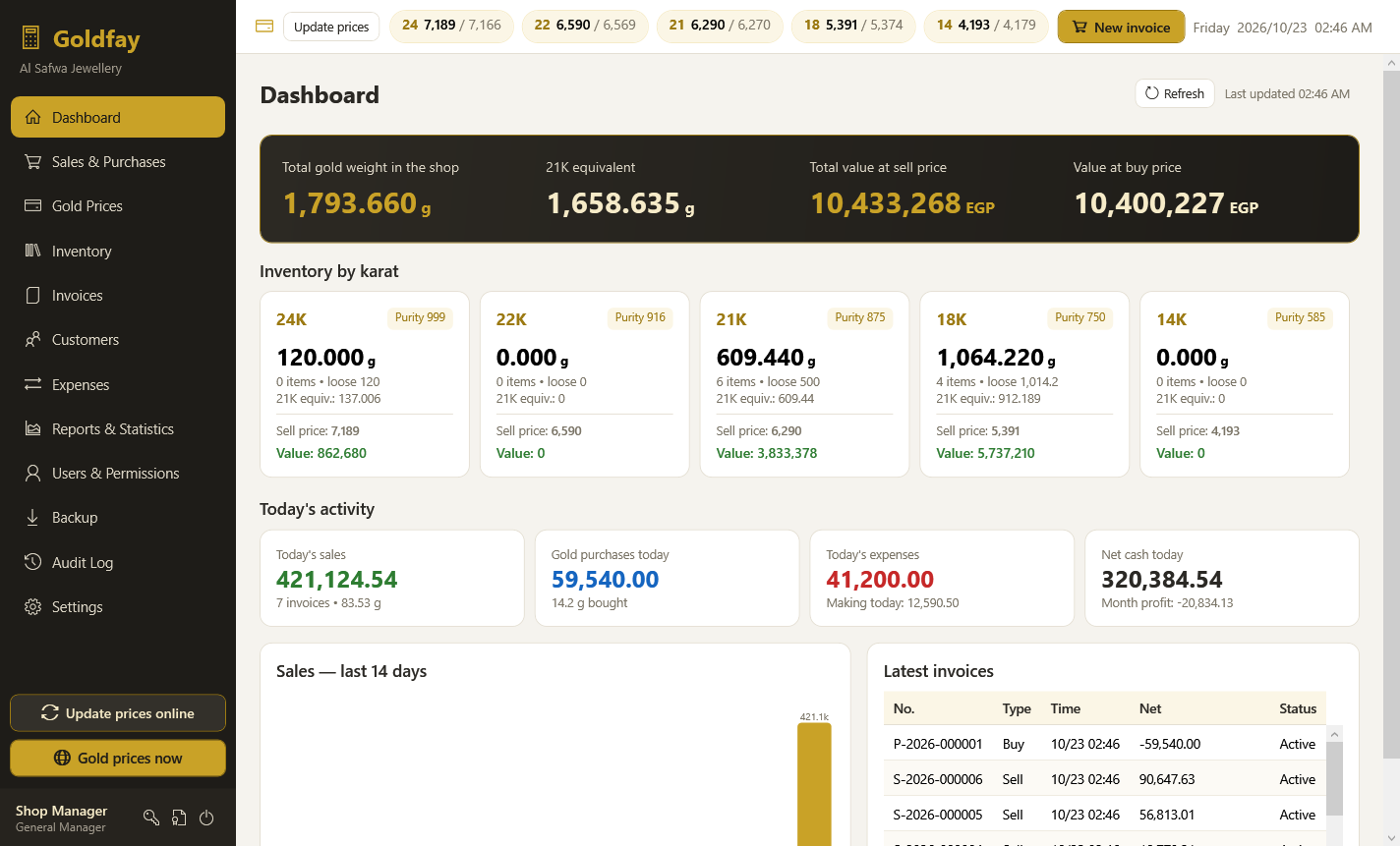This screenshot has width=1400, height=846.
Task: Click the 18 karat price chip 5,391
Action: tap(853, 26)
